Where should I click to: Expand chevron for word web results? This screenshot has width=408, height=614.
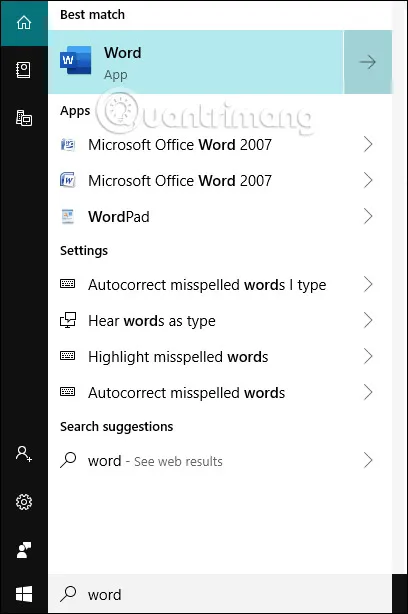click(x=368, y=460)
